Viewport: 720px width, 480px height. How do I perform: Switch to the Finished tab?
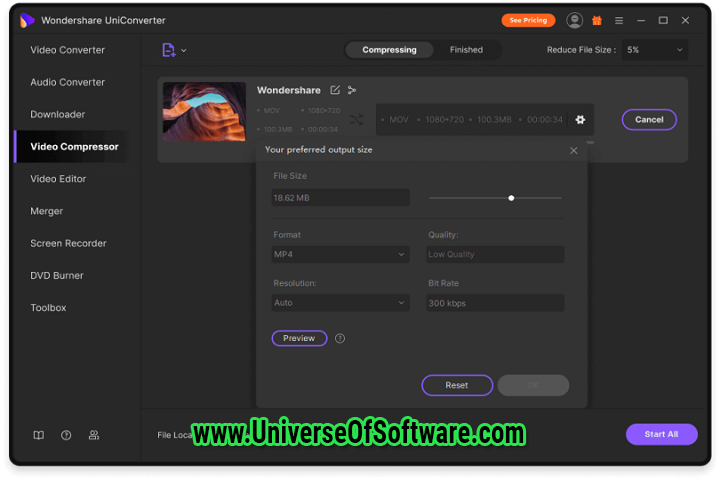(466, 50)
